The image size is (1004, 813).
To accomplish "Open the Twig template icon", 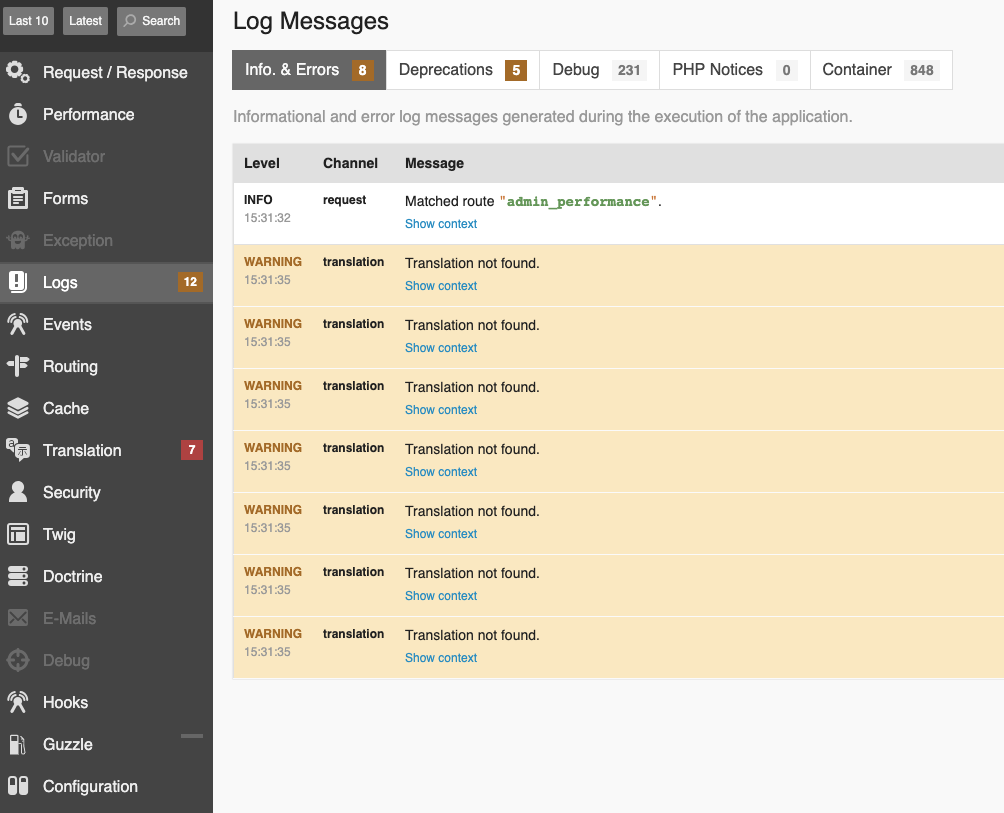I will [x=18, y=534].
